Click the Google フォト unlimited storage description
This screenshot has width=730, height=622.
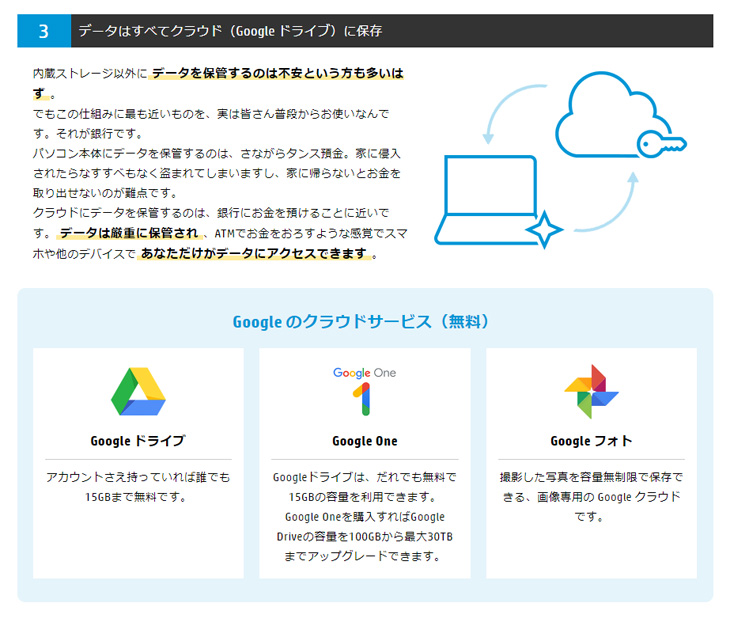point(591,496)
